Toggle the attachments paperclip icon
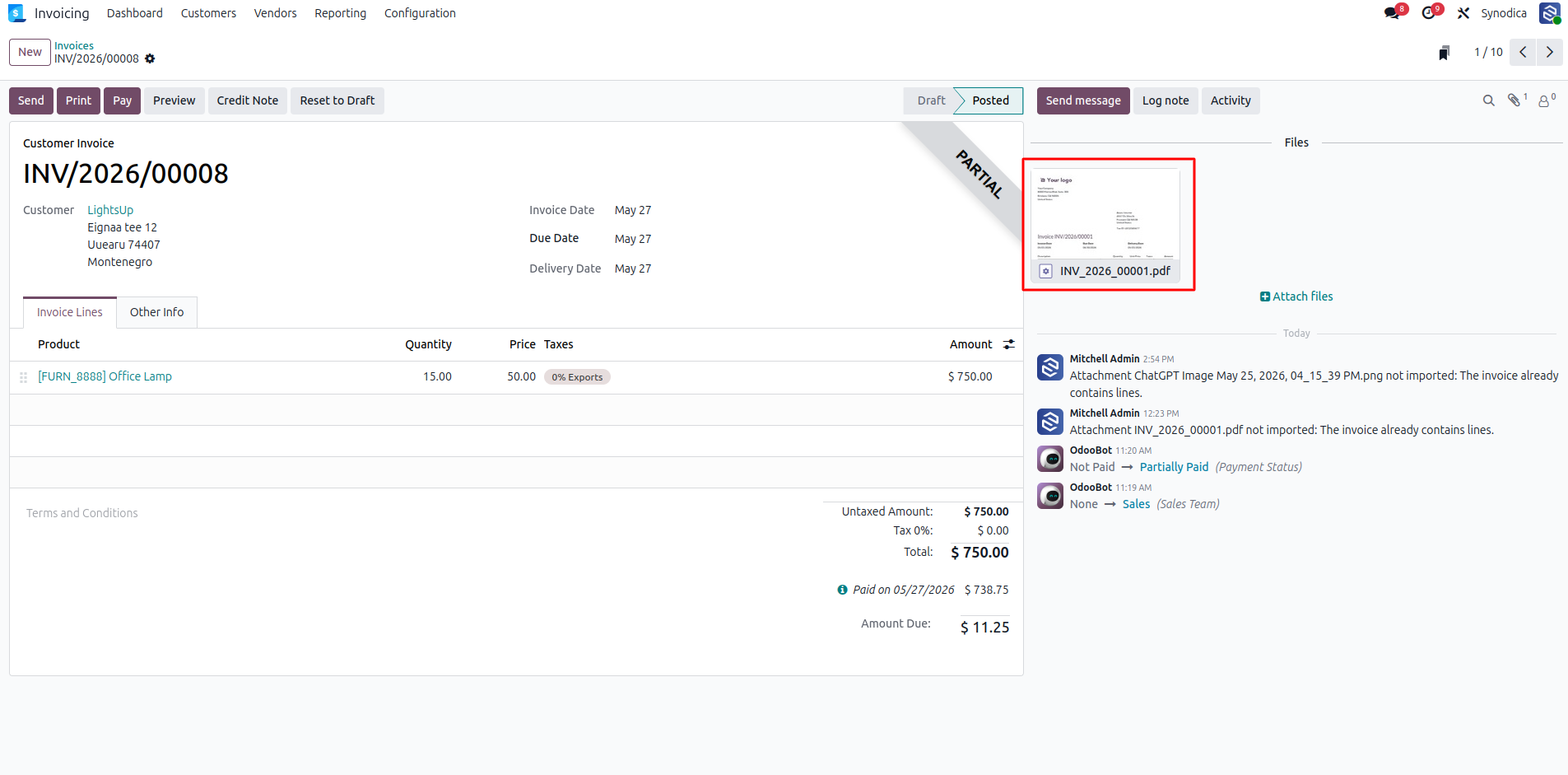The width and height of the screenshot is (1568, 775). [x=1515, y=100]
